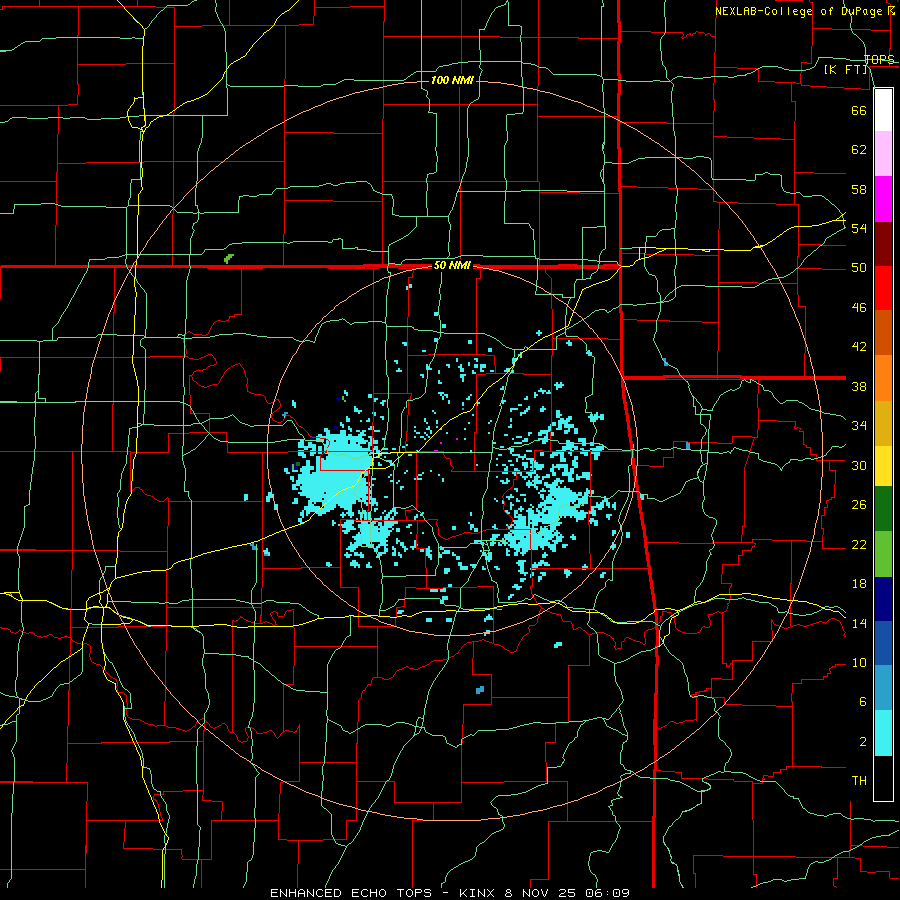Click the "6" legend value

(x=862, y=702)
